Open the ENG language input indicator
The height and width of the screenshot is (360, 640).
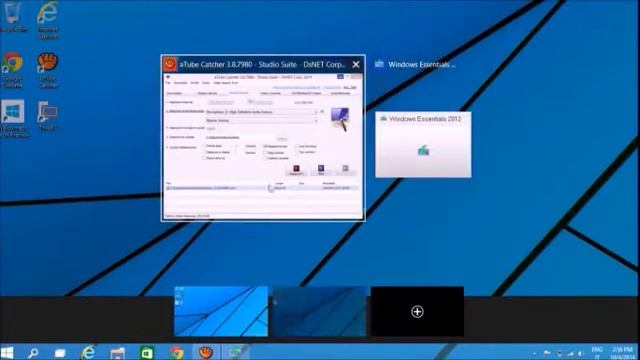597,353
